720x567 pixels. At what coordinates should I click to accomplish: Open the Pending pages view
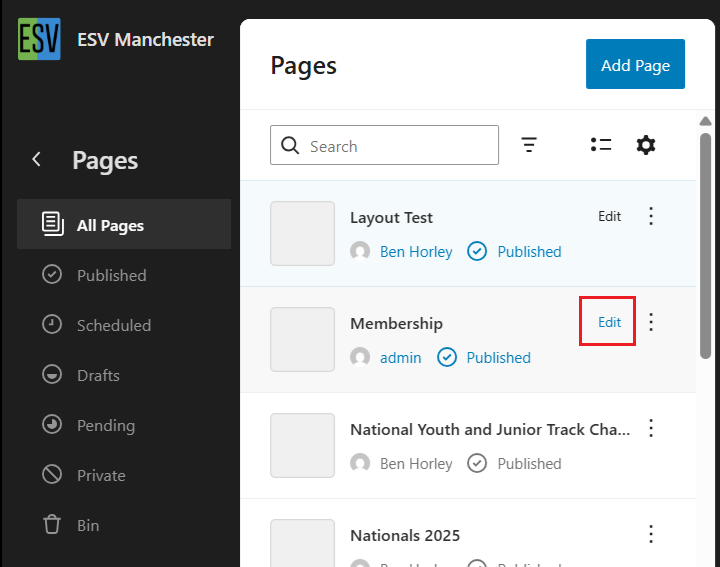click(105, 425)
